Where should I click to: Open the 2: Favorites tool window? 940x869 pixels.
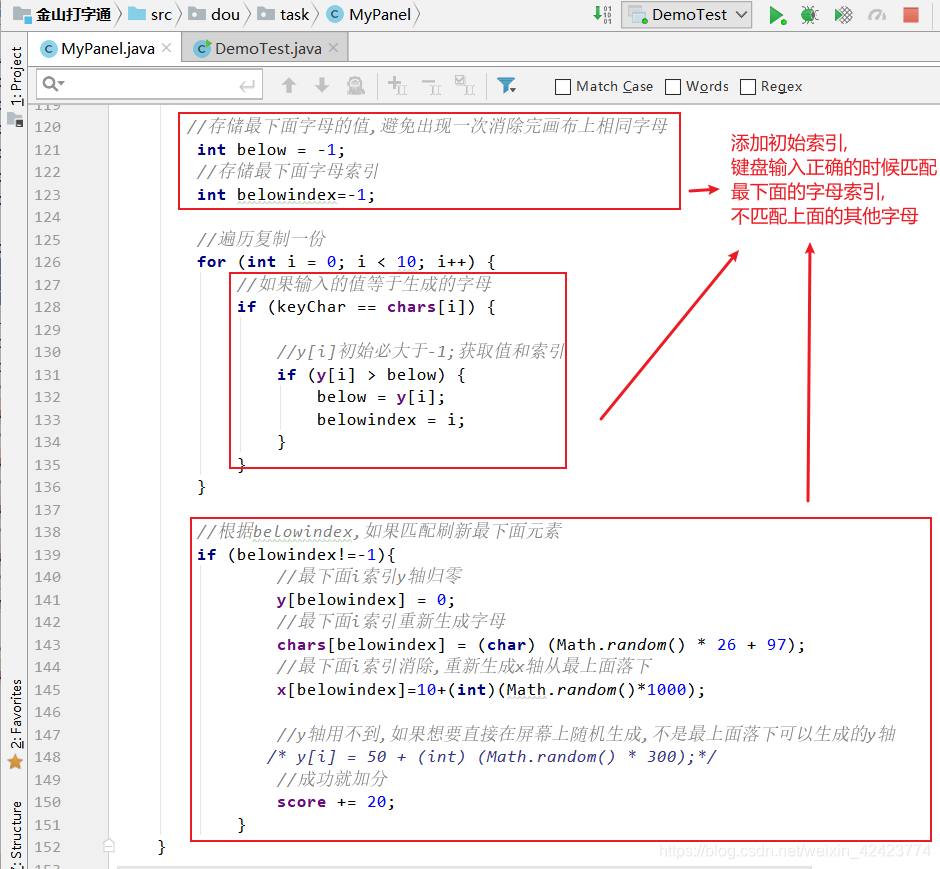pos(16,713)
